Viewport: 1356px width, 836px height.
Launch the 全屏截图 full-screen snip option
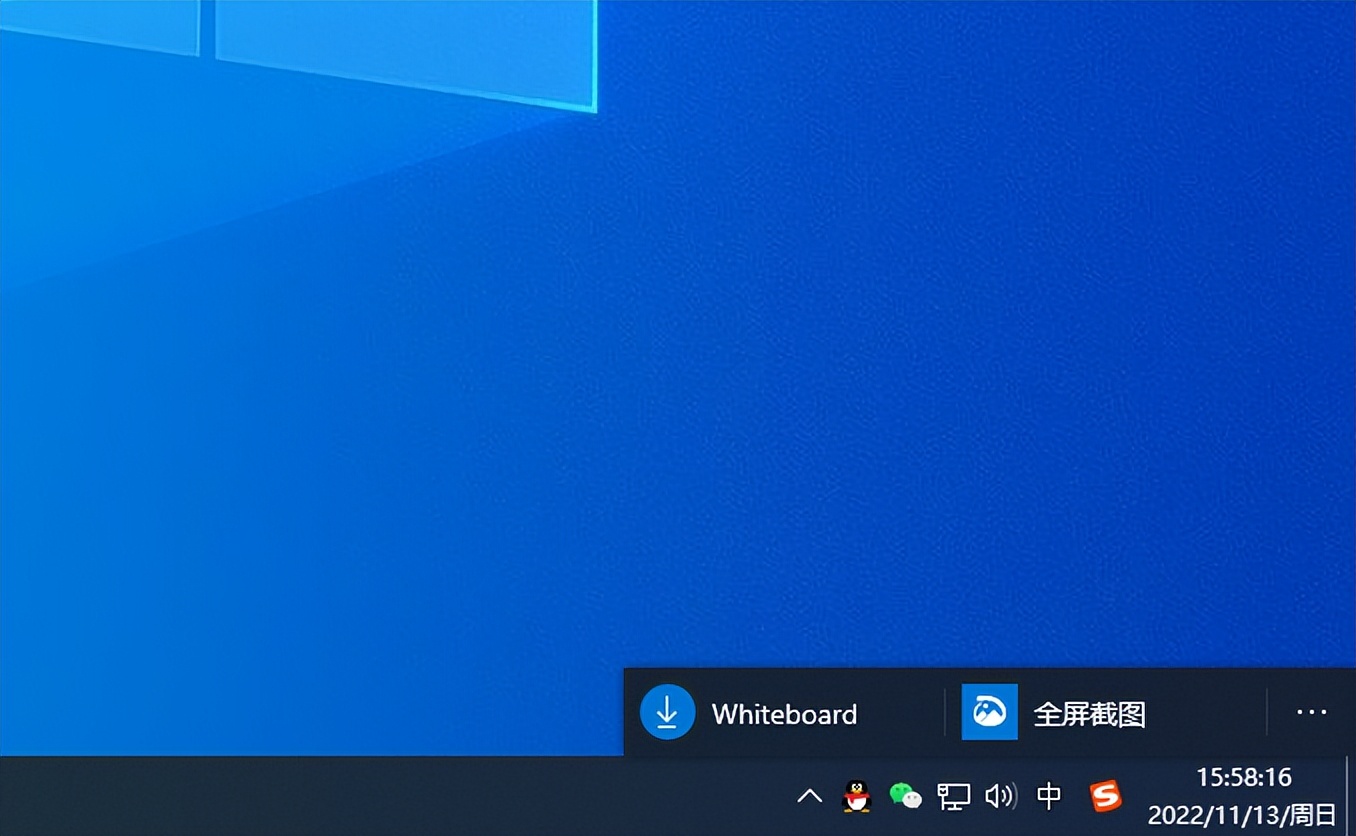1105,713
